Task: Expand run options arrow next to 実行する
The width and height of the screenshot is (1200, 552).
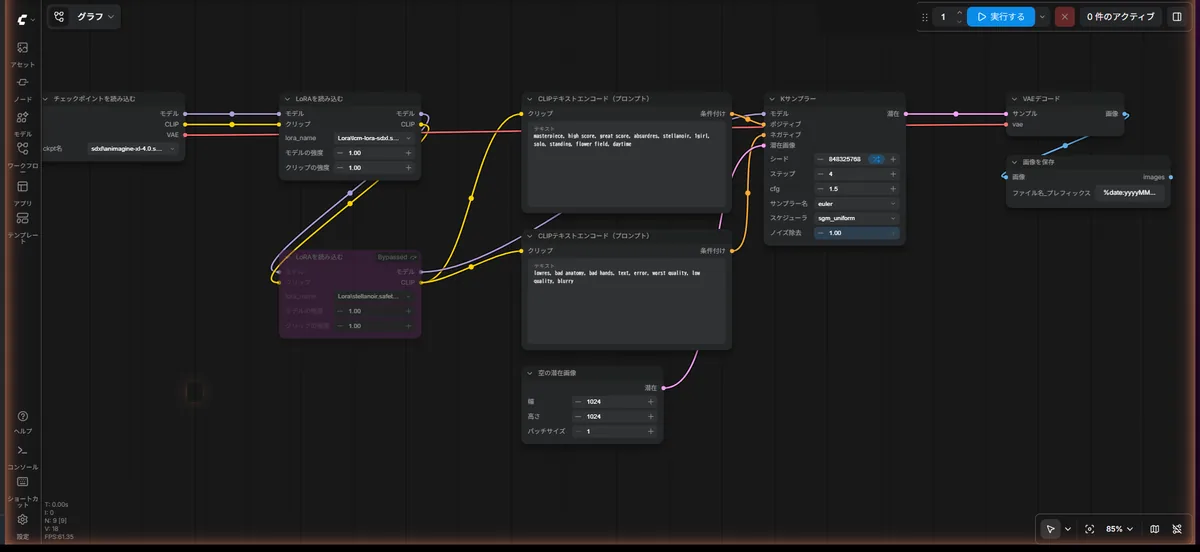Action: (x=1042, y=17)
